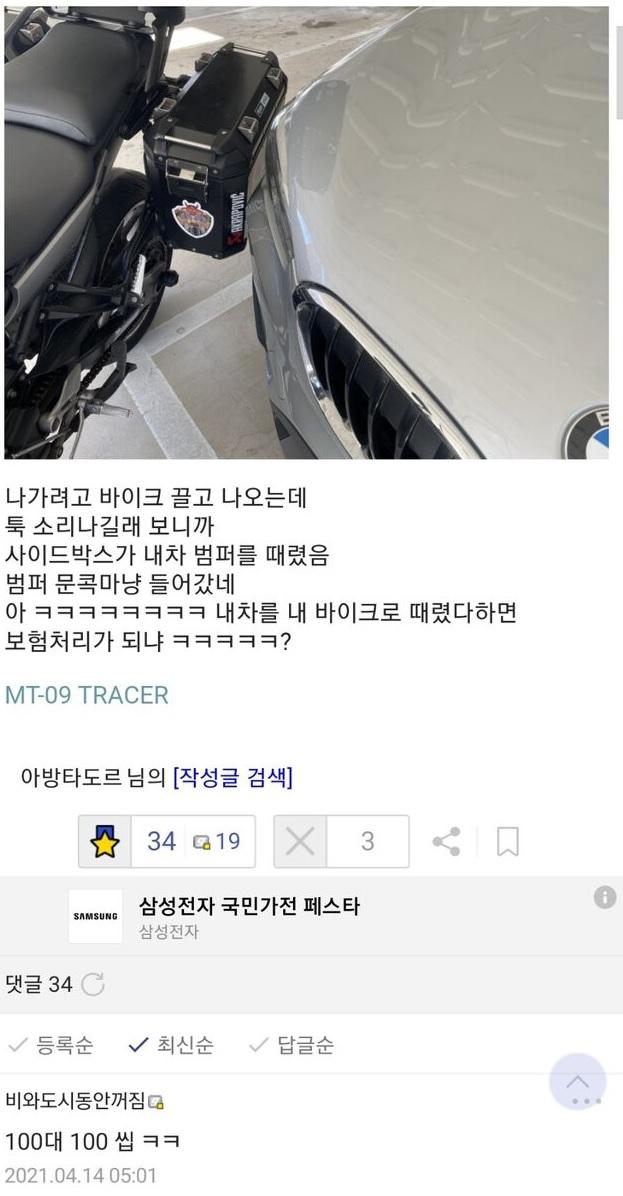
Task: Refresh comments with the circular arrow icon
Action: pos(93,985)
